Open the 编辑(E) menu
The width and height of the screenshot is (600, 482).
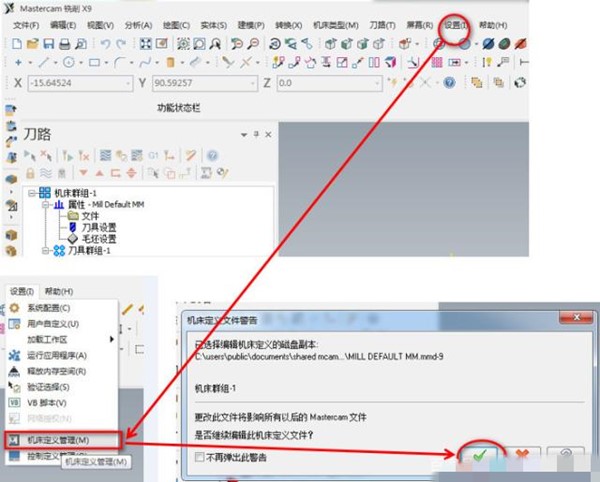(63, 25)
